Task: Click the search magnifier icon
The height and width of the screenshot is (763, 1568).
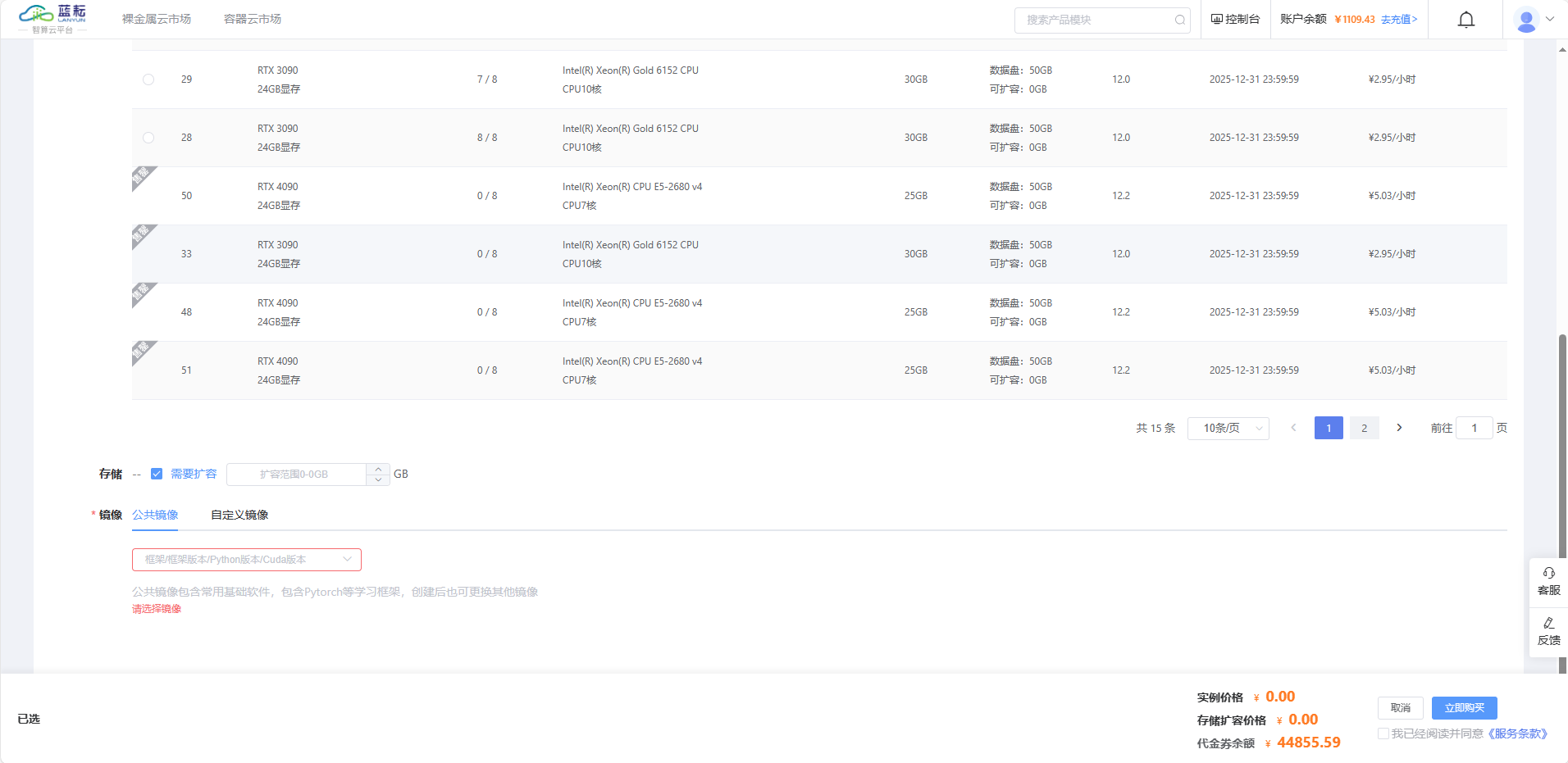Action: 1180,20
